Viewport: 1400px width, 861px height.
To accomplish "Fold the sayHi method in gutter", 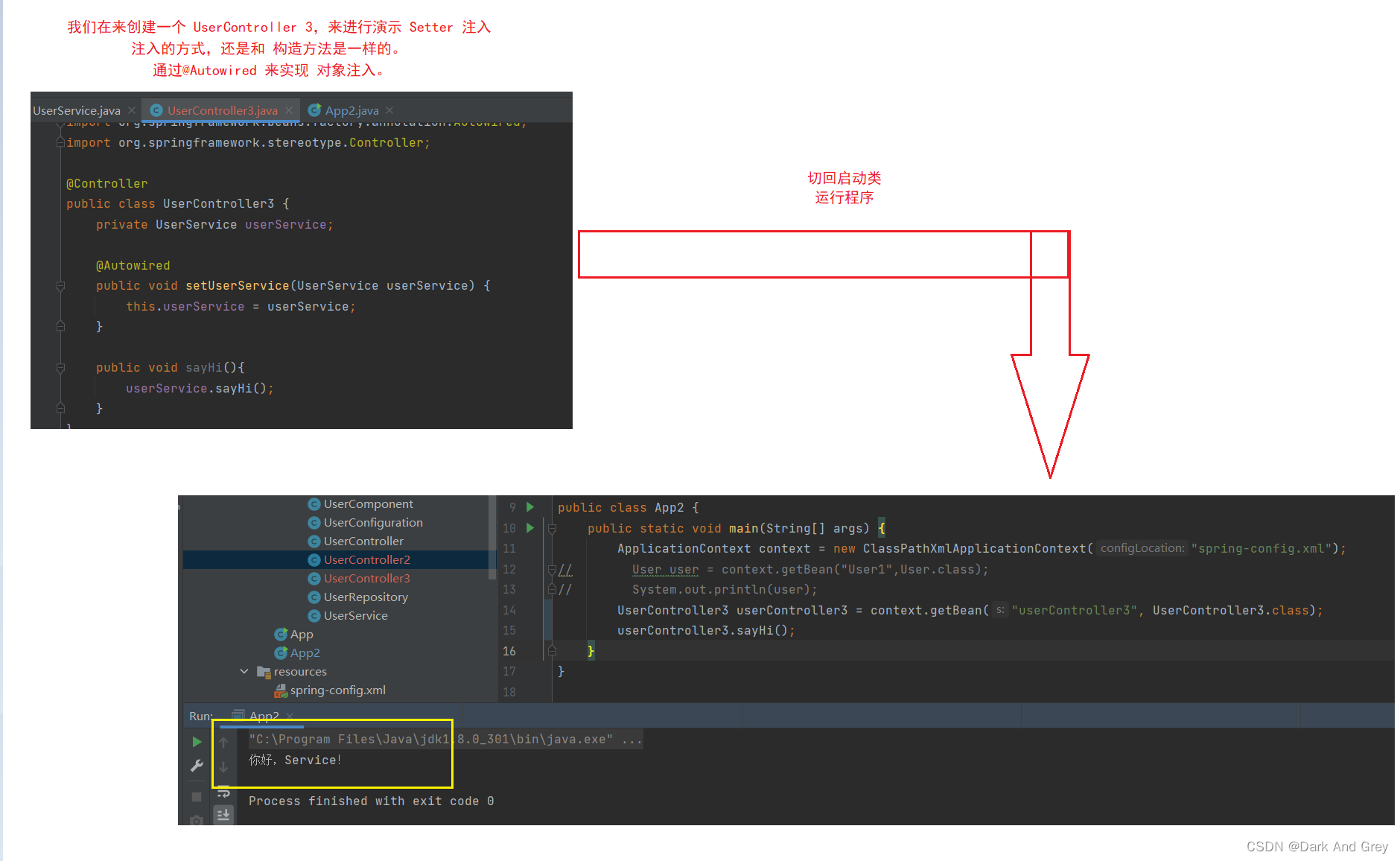I will (61, 368).
